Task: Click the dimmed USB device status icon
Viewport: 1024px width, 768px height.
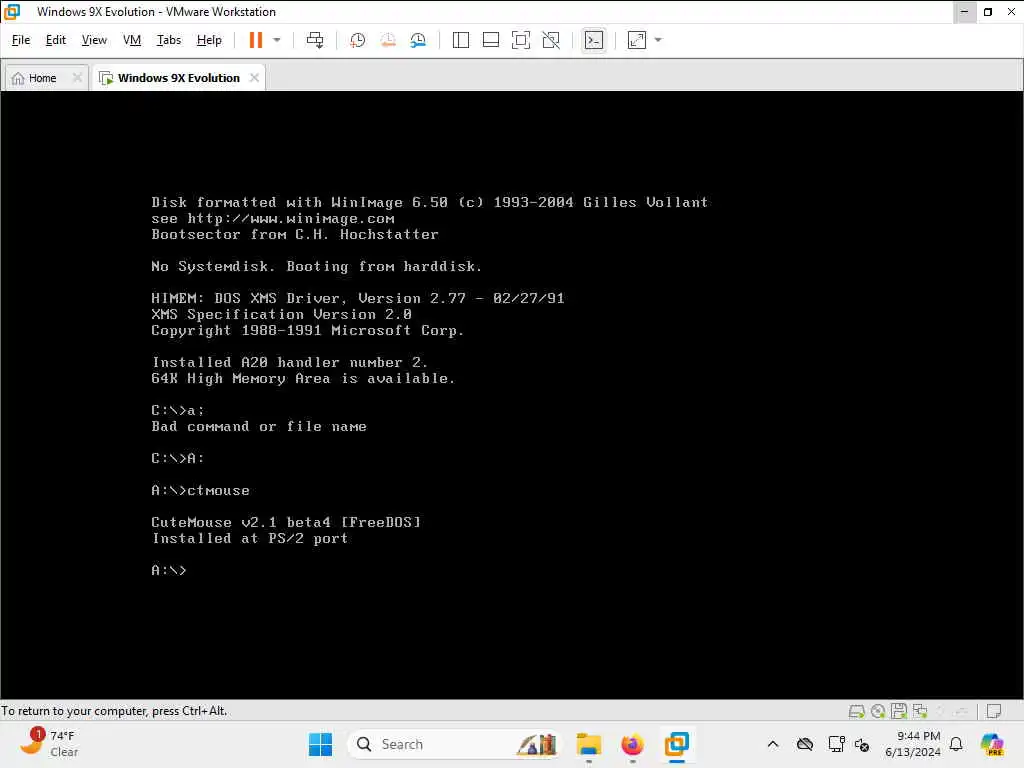Action: point(961,711)
